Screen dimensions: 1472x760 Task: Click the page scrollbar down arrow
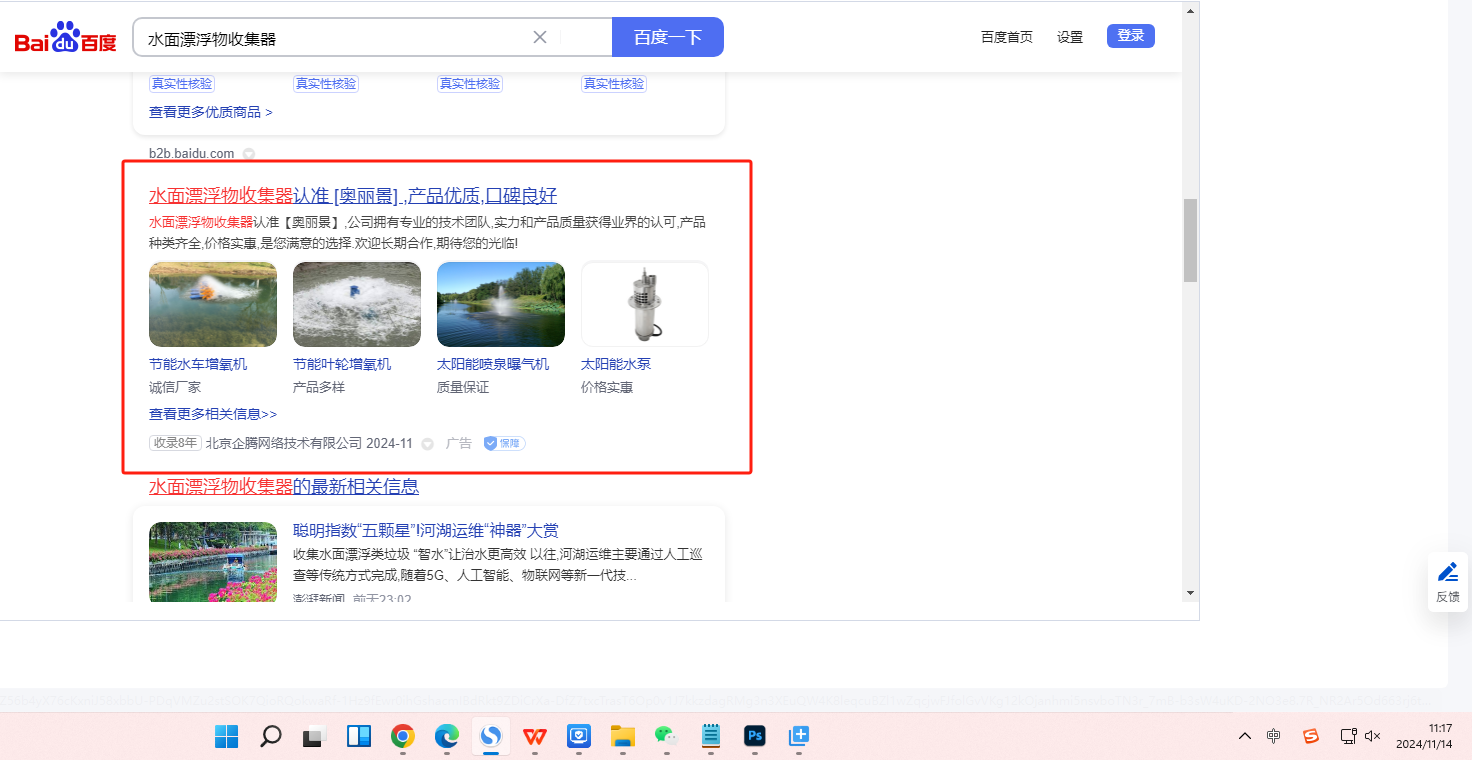pos(1190,592)
